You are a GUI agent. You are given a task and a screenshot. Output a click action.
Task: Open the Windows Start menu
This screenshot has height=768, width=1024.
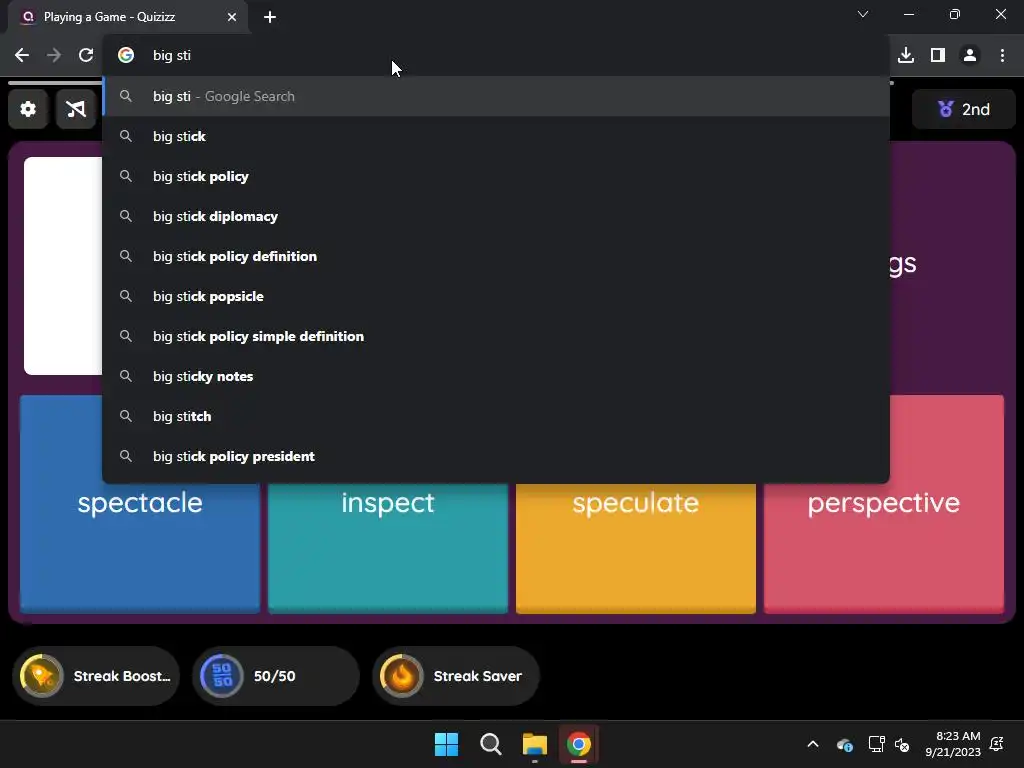[x=447, y=744]
